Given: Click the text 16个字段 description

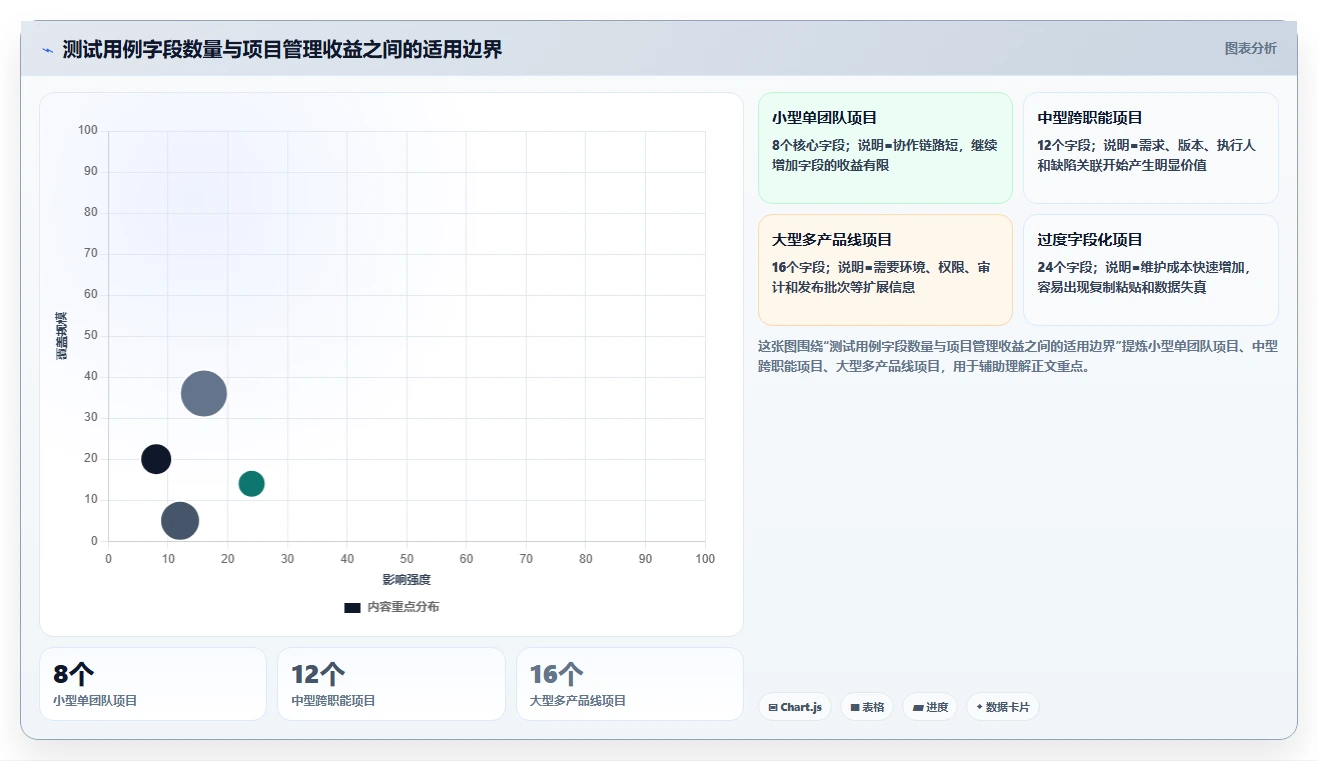Looking at the screenshot, I should tap(881, 277).
